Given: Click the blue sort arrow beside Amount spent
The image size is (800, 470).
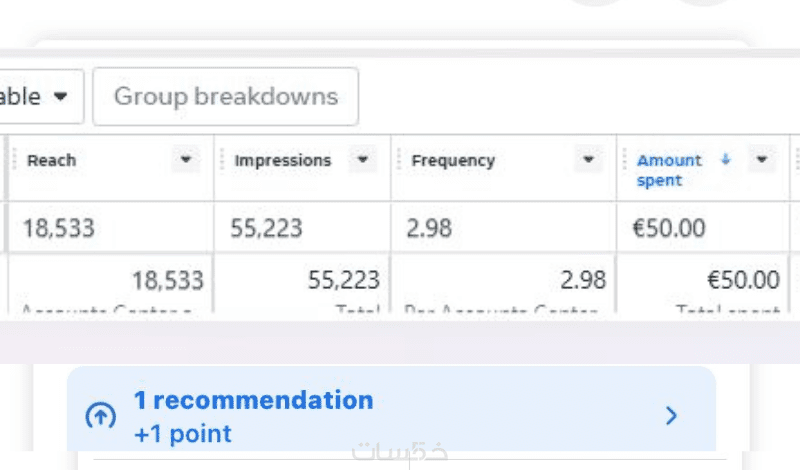Looking at the screenshot, I should pyautogui.click(x=726, y=160).
